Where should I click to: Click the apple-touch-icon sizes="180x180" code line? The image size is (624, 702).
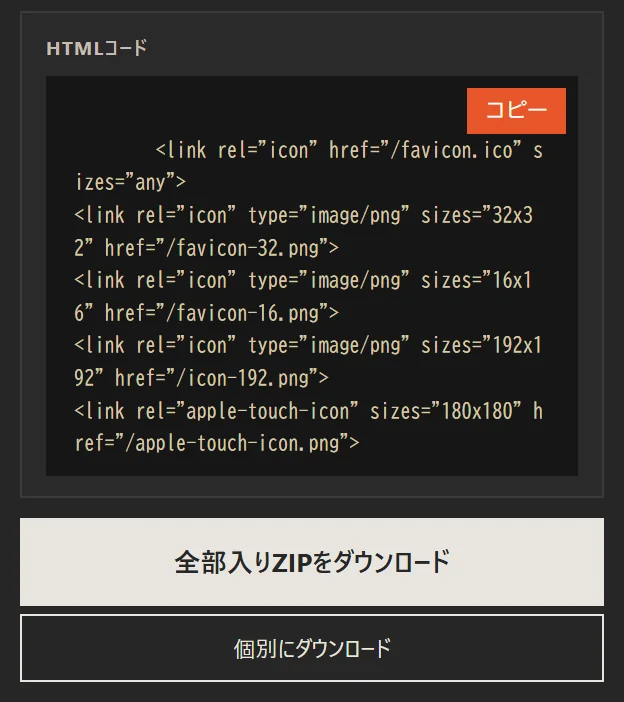[308, 411]
